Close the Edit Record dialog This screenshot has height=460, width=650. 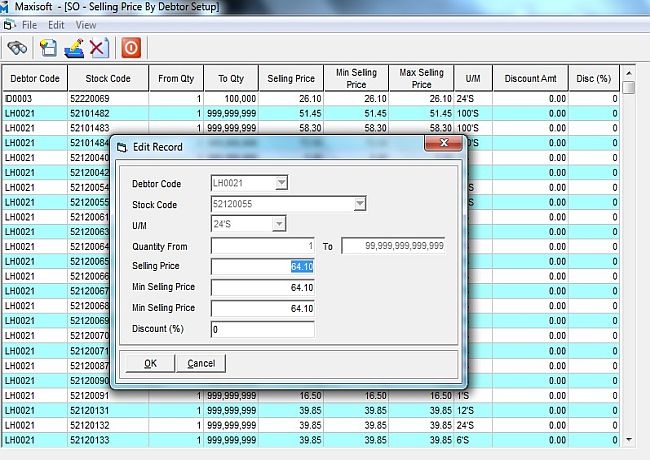click(442, 146)
